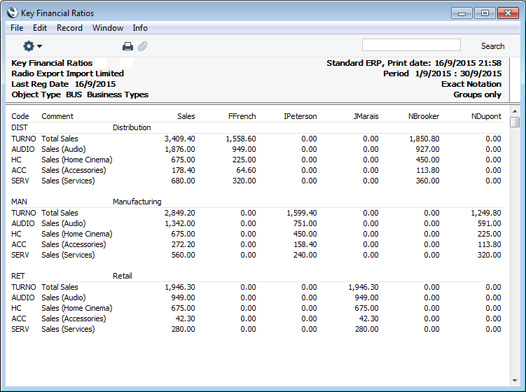Screen dimensions: 526x392
Task: Click Distribution accessories value 178.40
Action: [x=183, y=170]
